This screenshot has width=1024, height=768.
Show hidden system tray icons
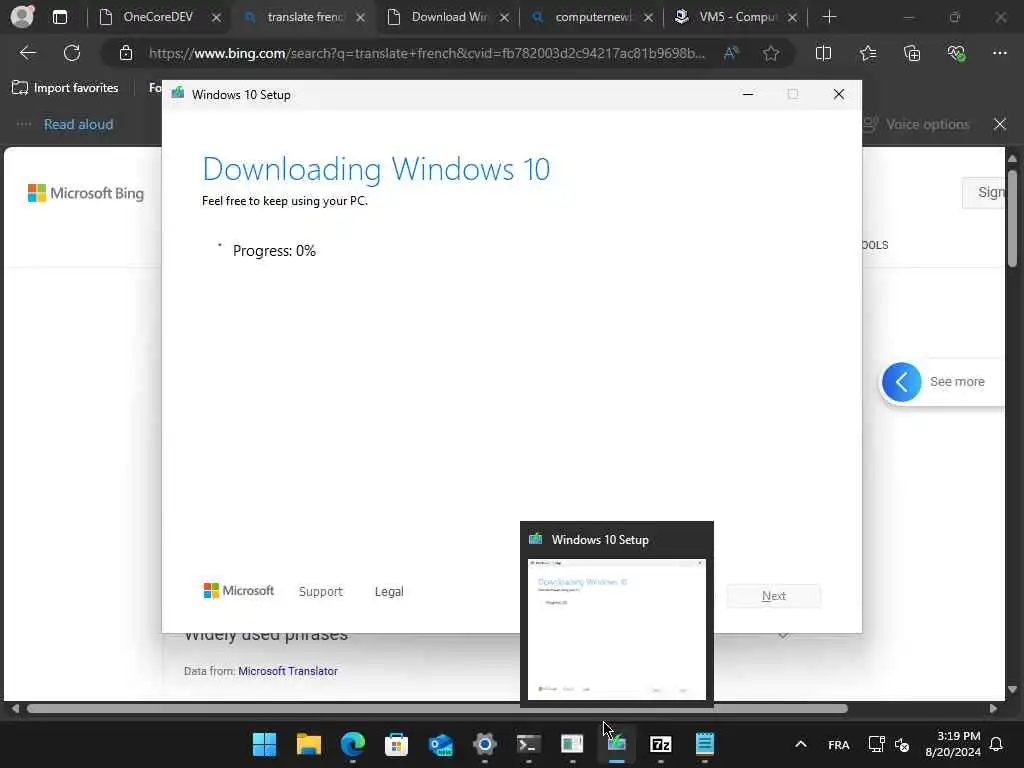pos(801,744)
